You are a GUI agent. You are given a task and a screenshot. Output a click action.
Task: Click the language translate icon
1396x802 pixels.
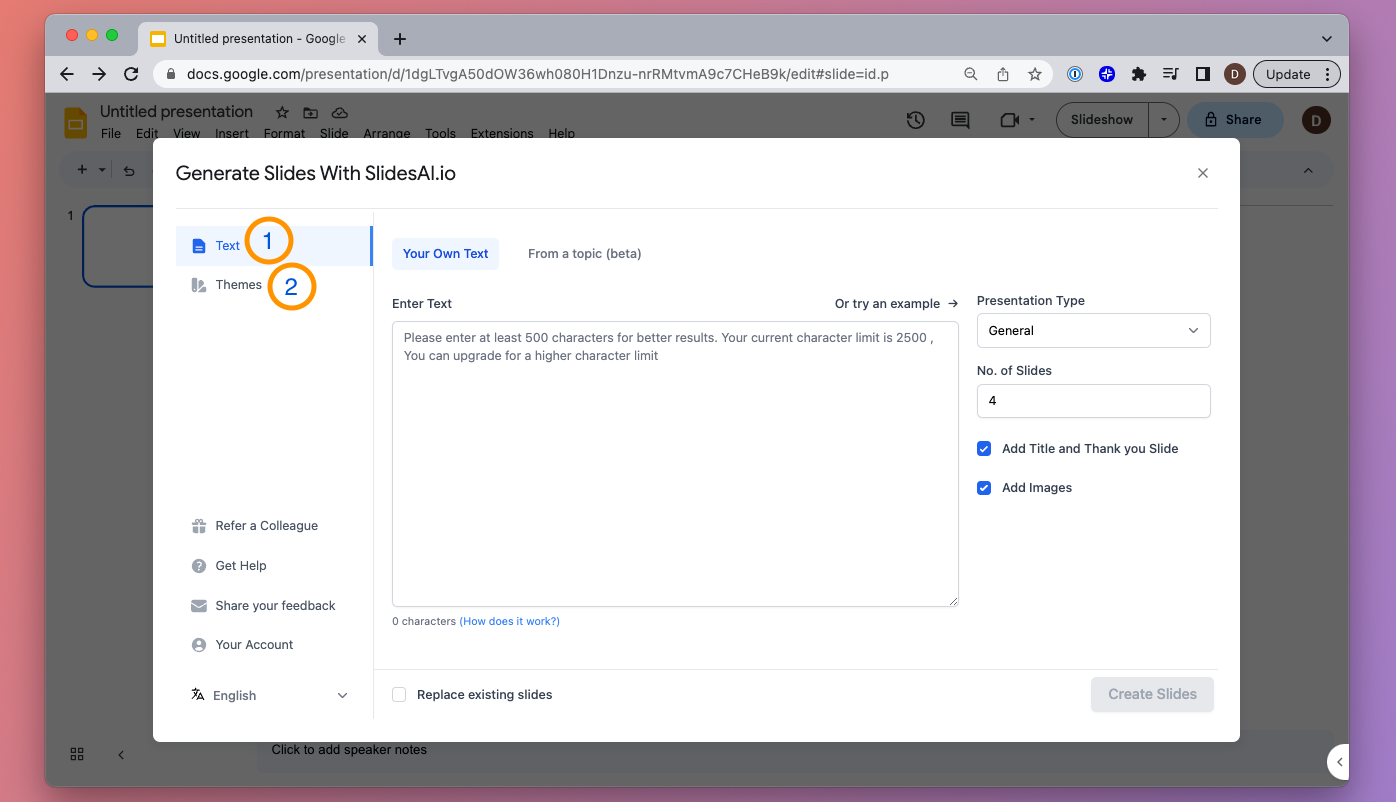198,695
